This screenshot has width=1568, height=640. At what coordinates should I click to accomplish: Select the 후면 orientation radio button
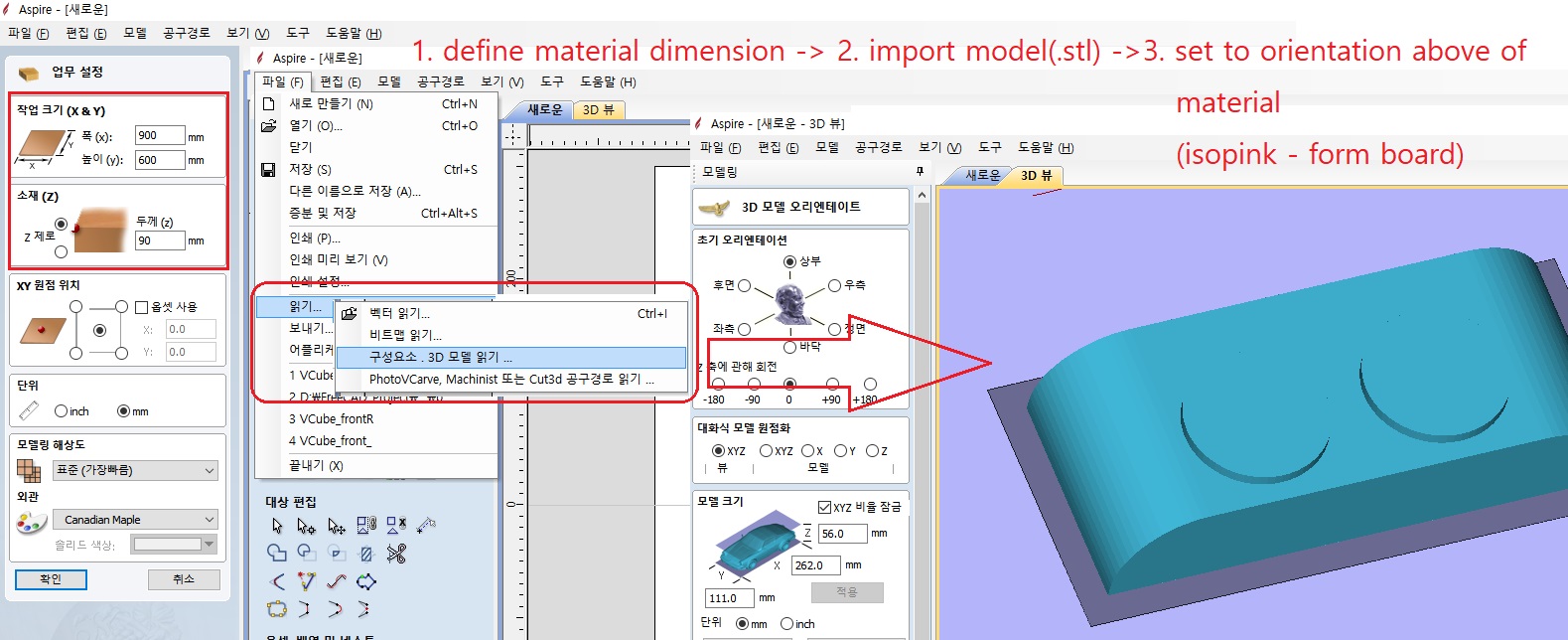[x=744, y=286]
